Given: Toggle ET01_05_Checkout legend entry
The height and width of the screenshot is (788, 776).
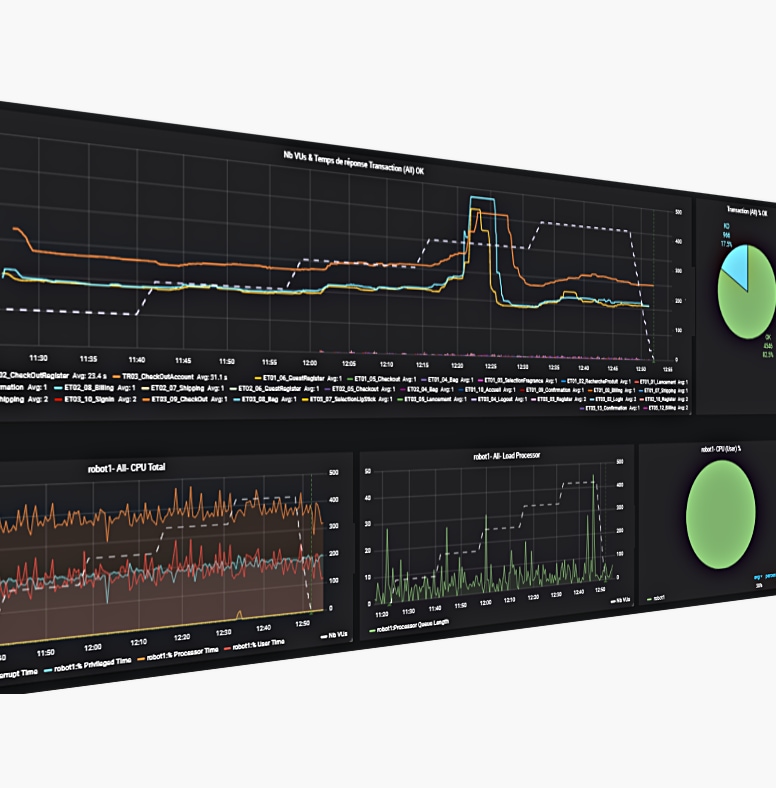Looking at the screenshot, I should click(382, 379).
